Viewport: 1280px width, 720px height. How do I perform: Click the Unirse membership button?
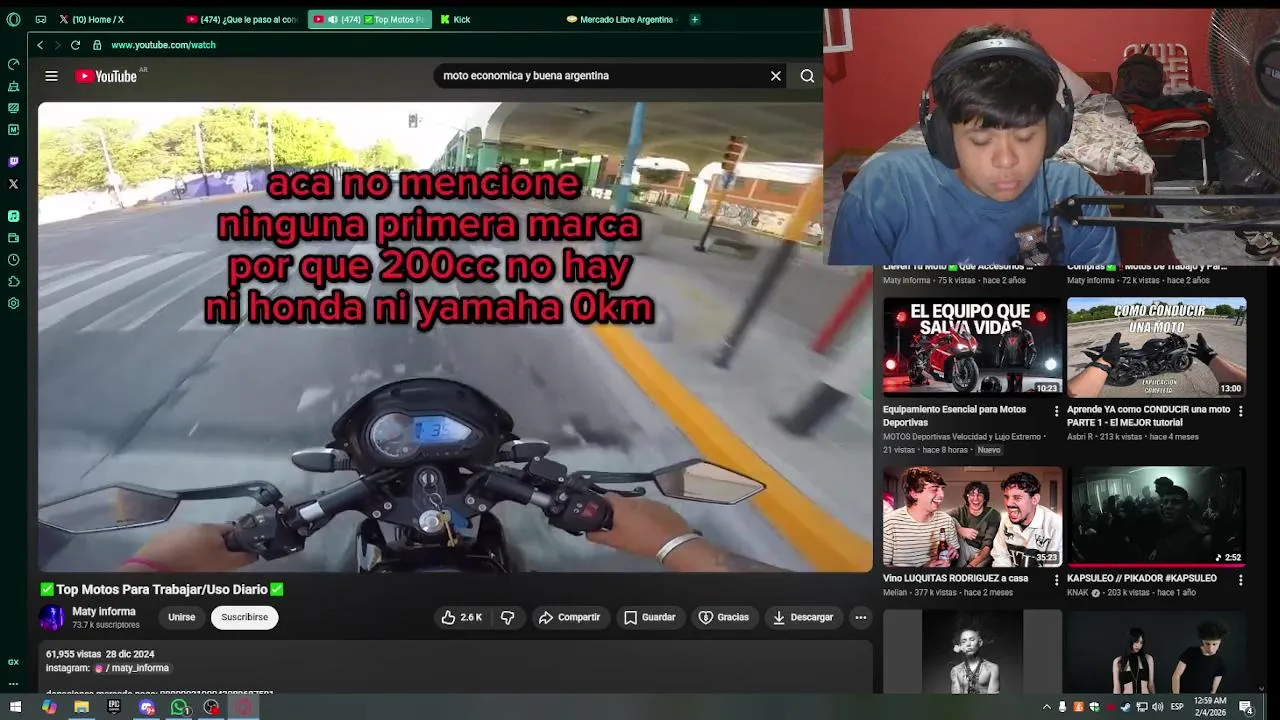[181, 618]
